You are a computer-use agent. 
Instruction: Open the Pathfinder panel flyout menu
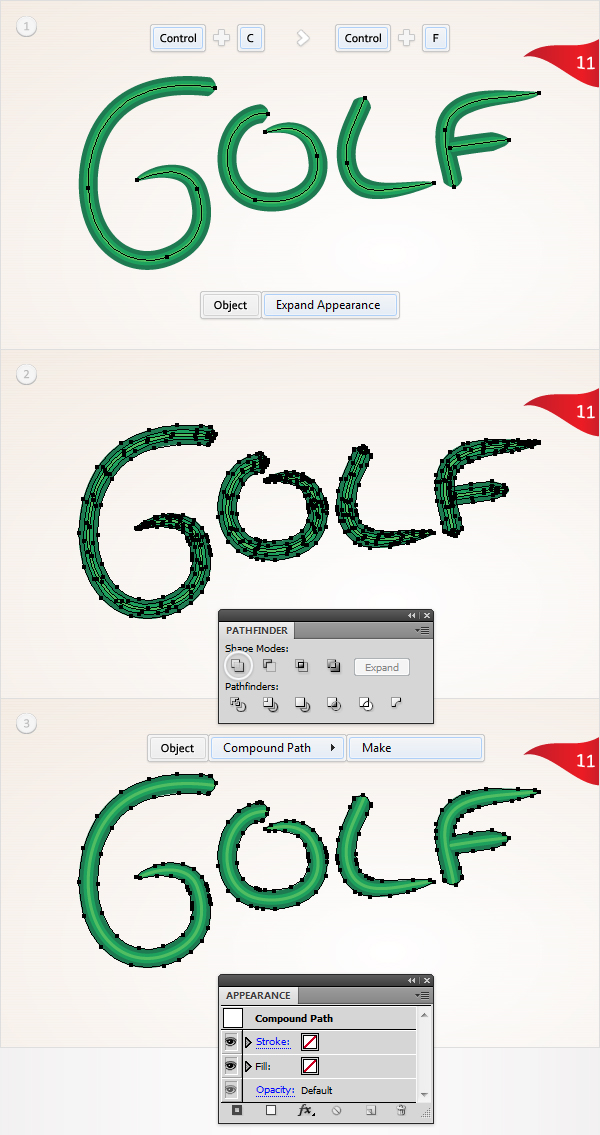[424, 630]
